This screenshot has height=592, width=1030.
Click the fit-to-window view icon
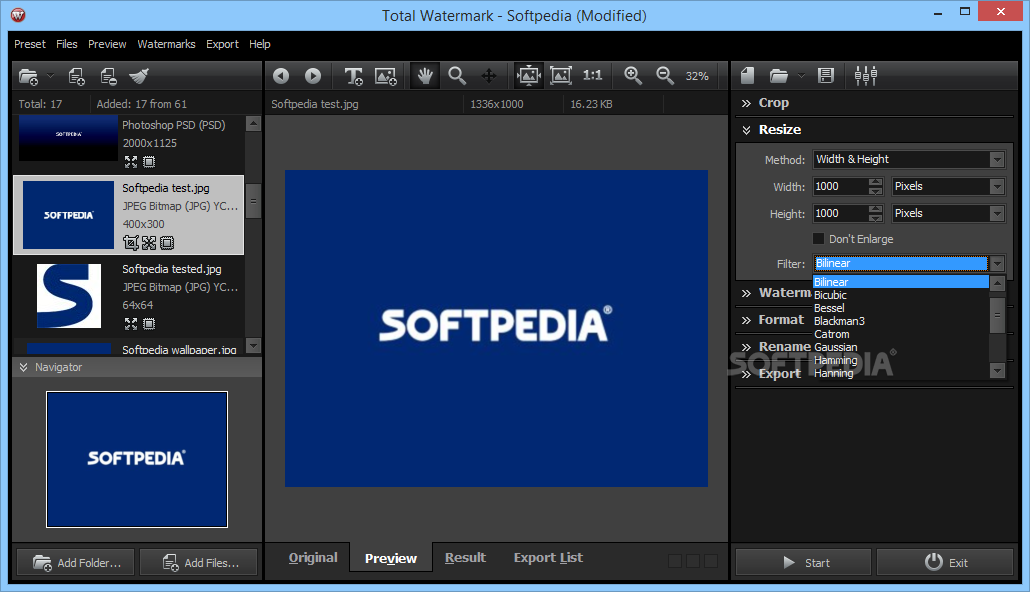529,76
